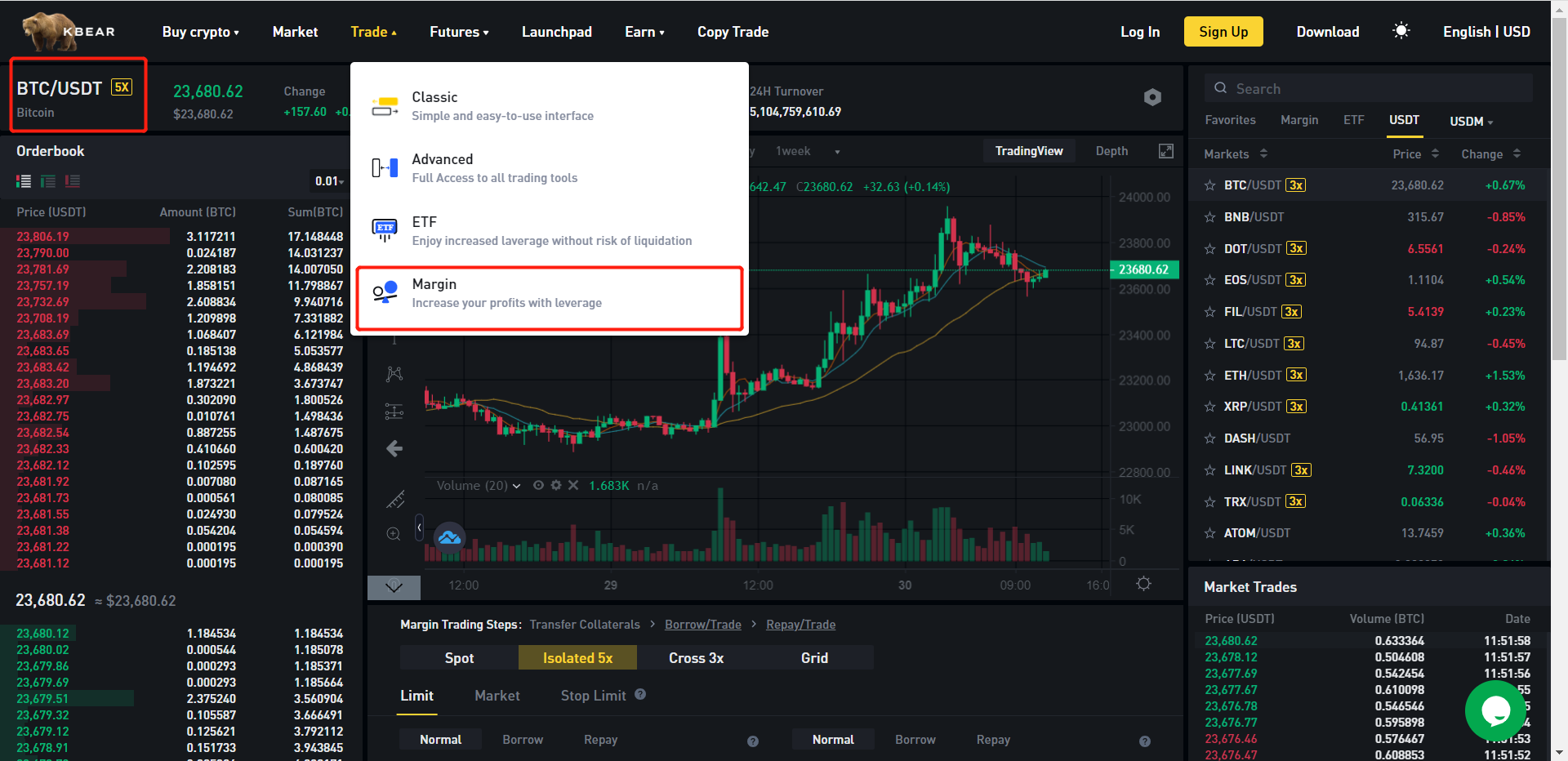The width and height of the screenshot is (1568, 761).
Task: Favorite TRX/USDT with its star
Action: point(1210,502)
